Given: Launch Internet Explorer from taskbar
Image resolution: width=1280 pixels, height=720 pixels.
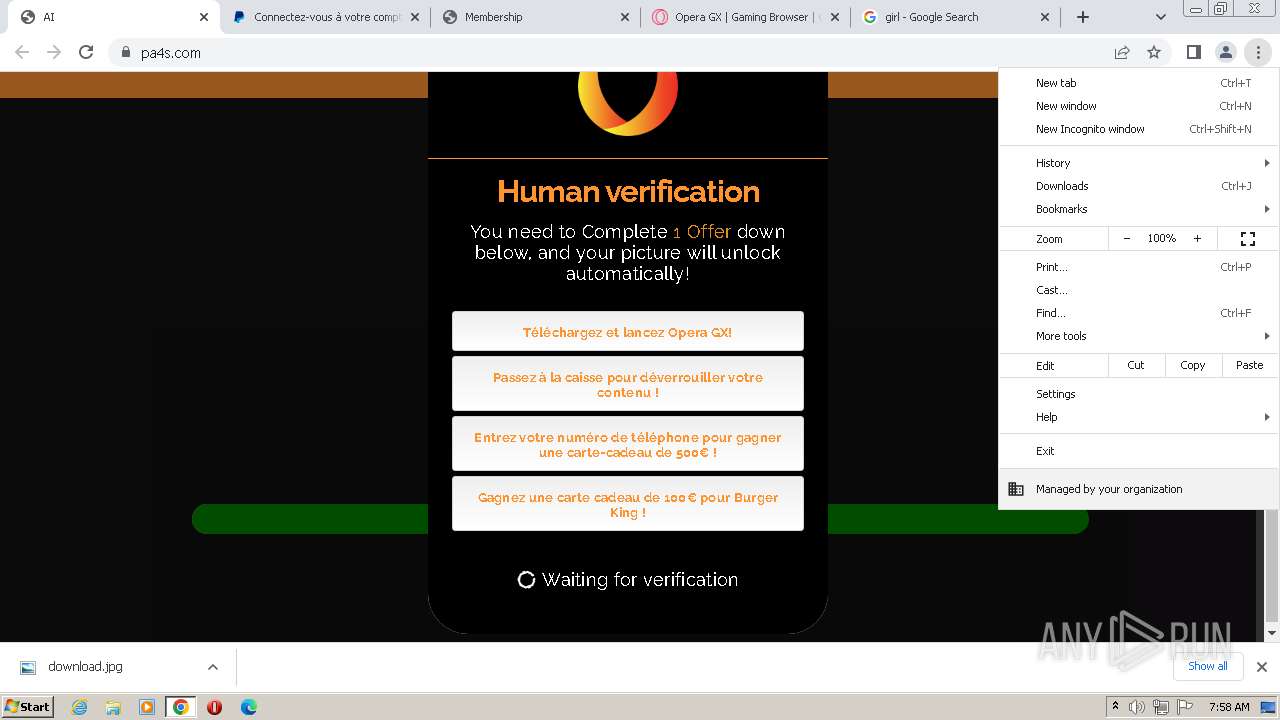Looking at the screenshot, I should tap(79, 707).
